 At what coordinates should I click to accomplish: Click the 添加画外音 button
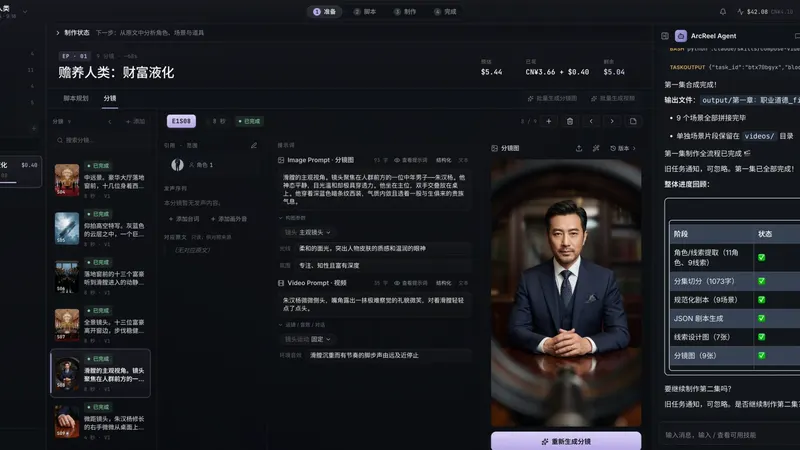[229, 219]
